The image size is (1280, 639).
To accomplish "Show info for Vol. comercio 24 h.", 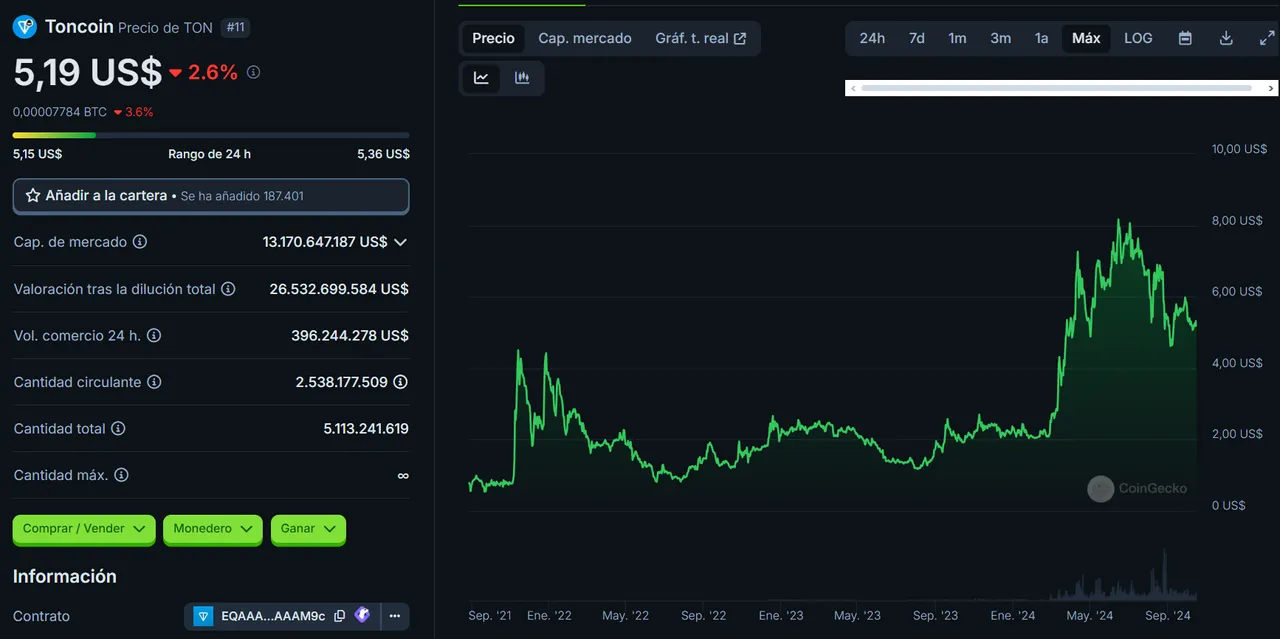I will click(x=154, y=336).
